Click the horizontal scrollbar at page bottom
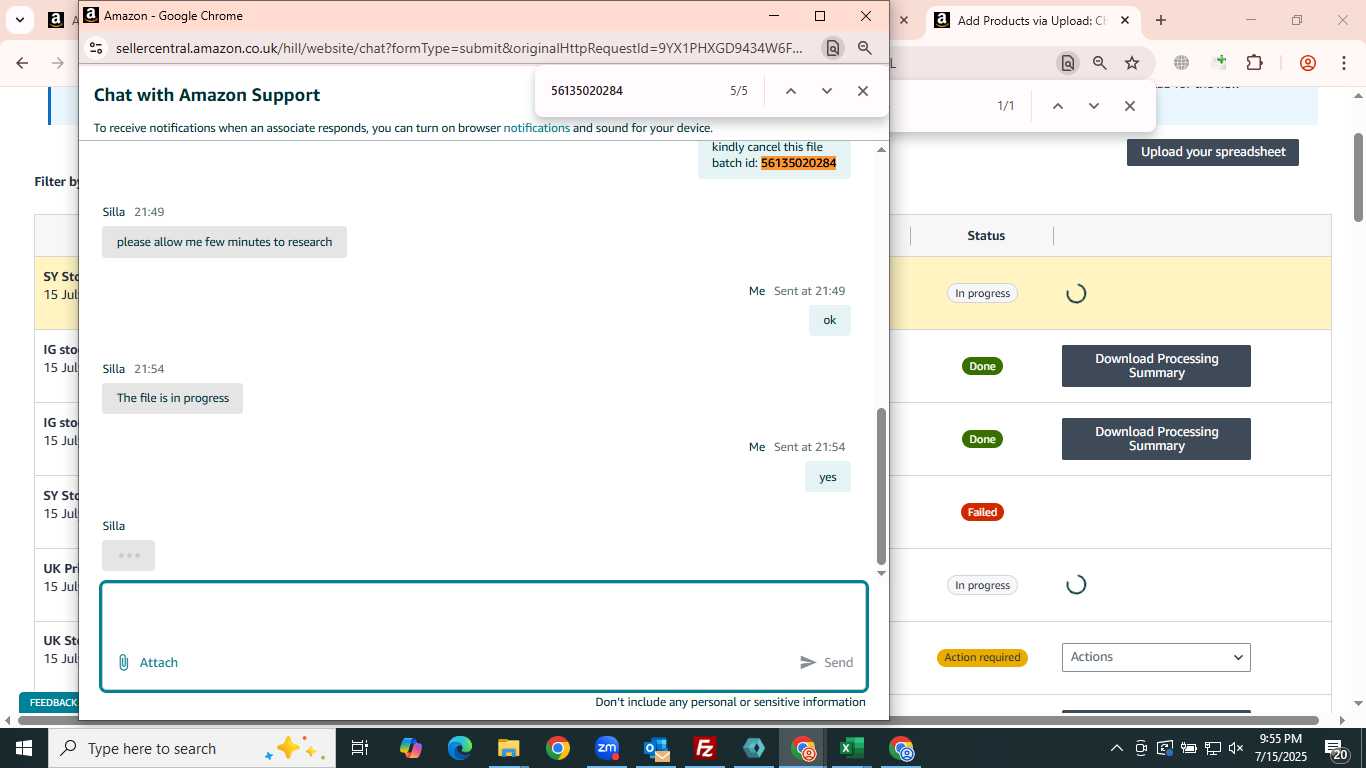The width and height of the screenshot is (1366, 768). [x=668, y=720]
